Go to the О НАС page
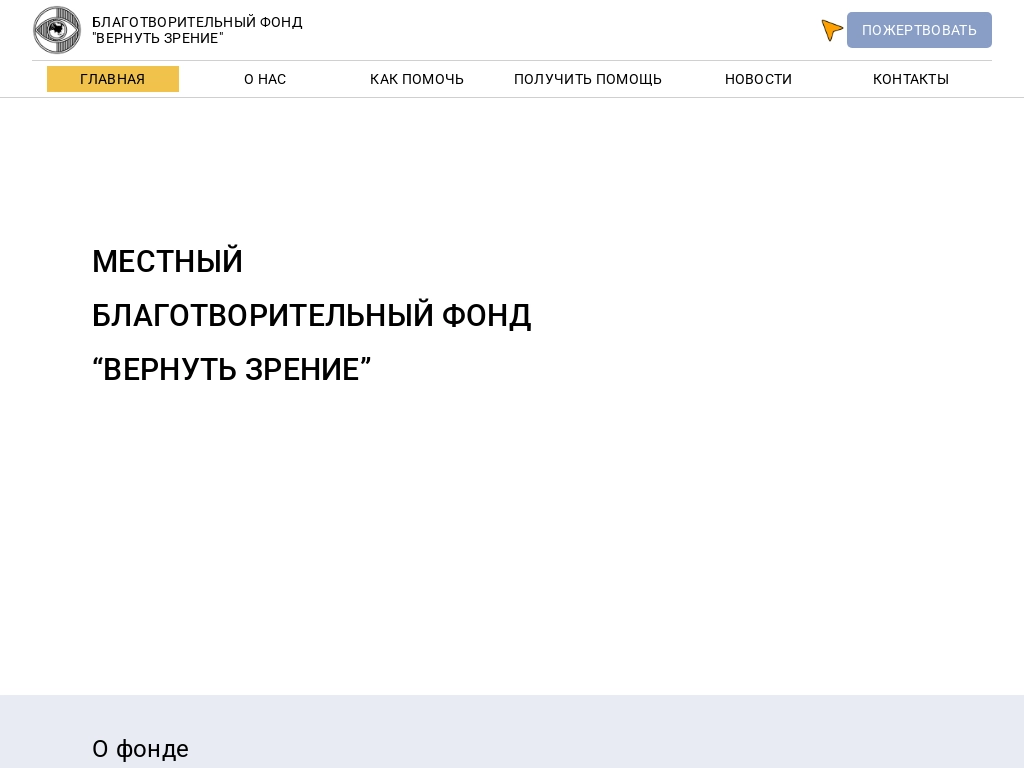 [x=265, y=79]
